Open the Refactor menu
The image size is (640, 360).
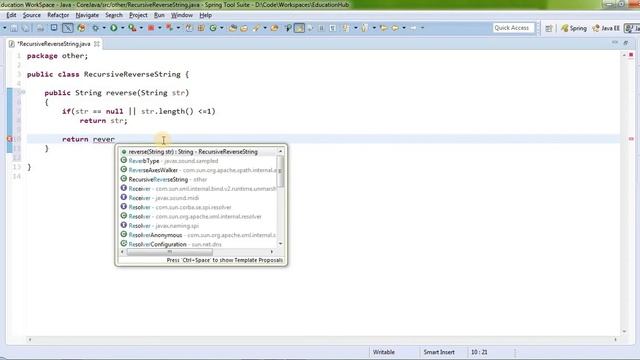pyautogui.click(x=58, y=15)
